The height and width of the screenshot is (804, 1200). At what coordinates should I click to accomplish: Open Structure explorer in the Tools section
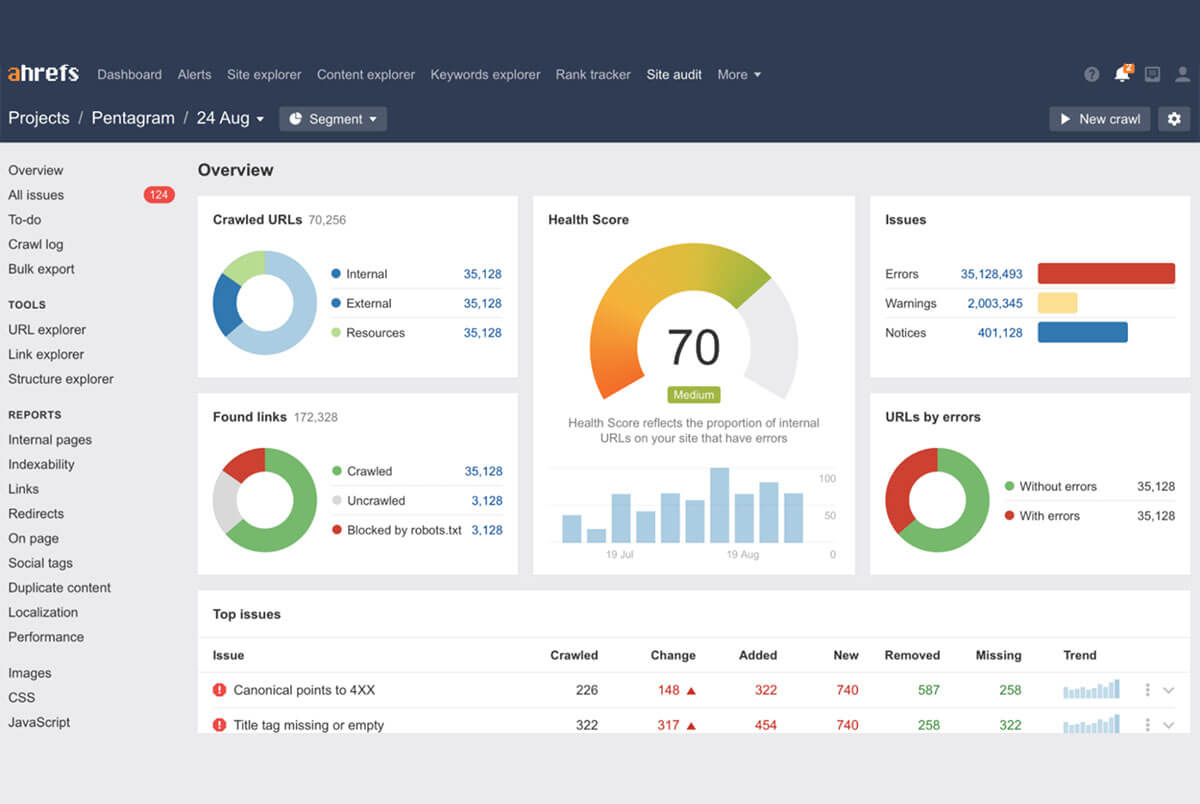(x=61, y=379)
